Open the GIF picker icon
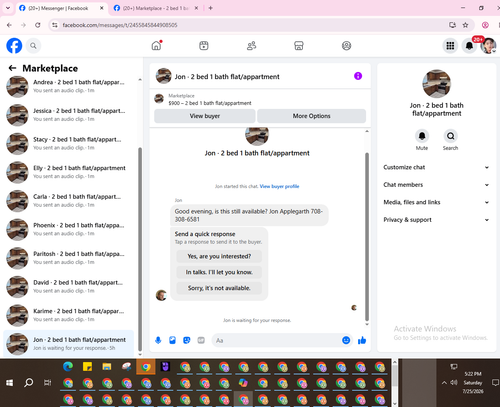This screenshot has width=500, height=407. [x=201, y=340]
